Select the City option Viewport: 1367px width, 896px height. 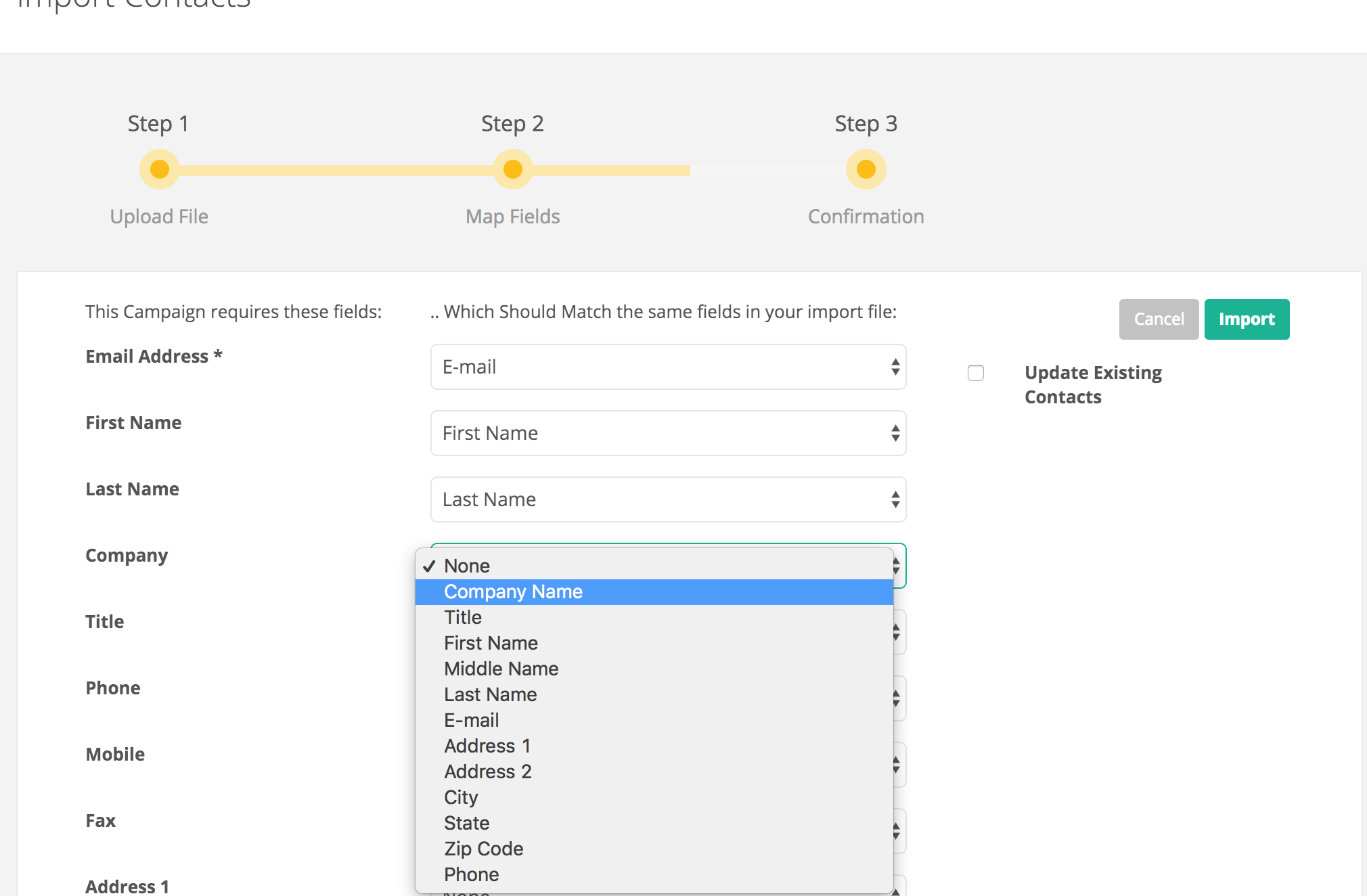tap(461, 797)
